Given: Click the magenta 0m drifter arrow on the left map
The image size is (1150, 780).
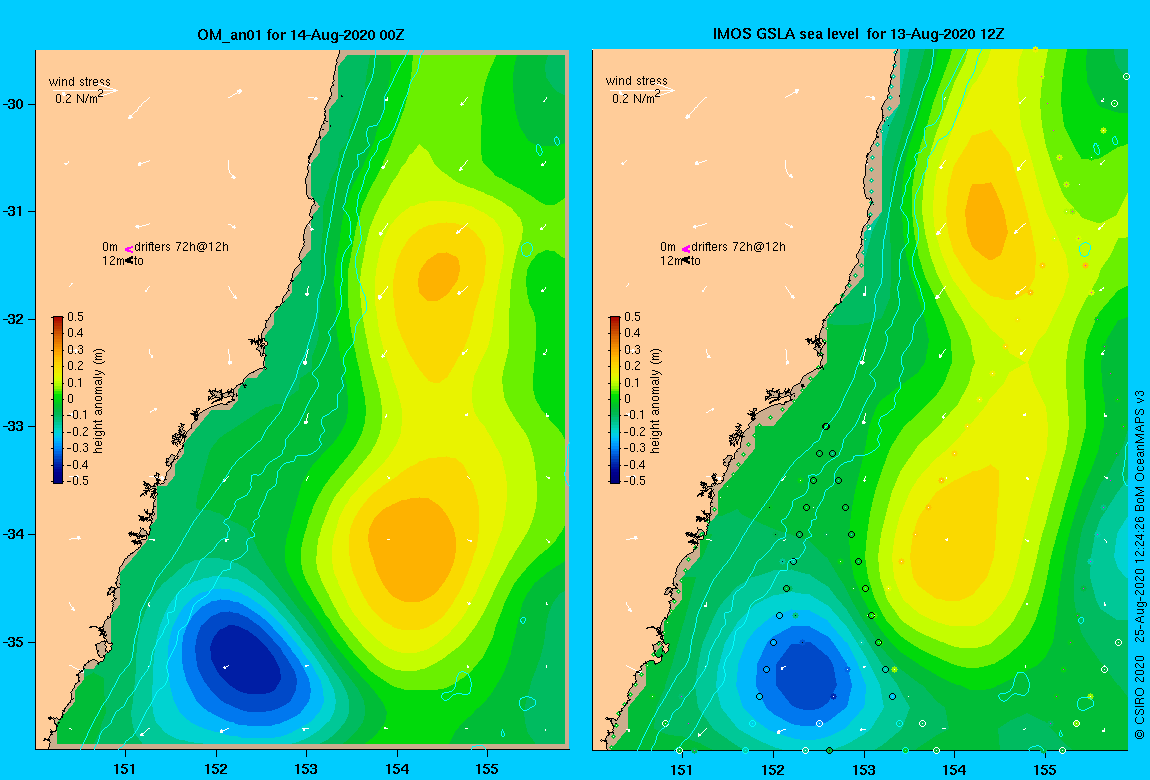Looking at the screenshot, I should click(x=128, y=249).
